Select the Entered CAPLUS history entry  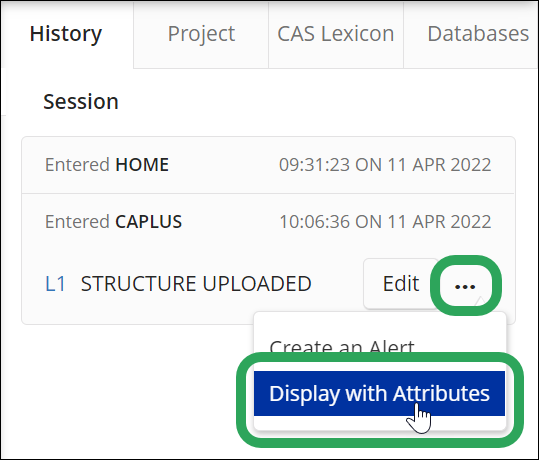268,222
